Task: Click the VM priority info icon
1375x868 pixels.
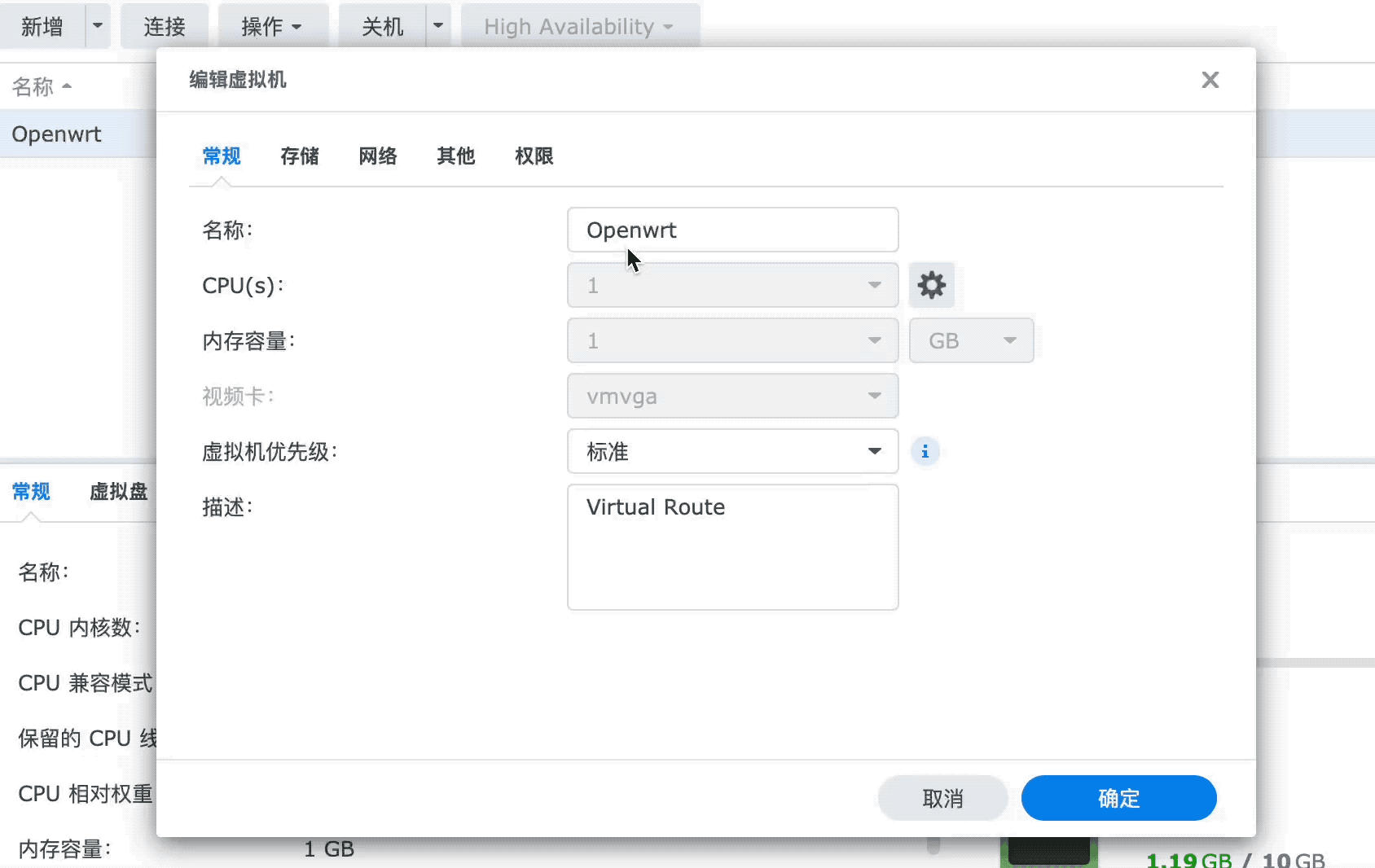Action: point(925,451)
